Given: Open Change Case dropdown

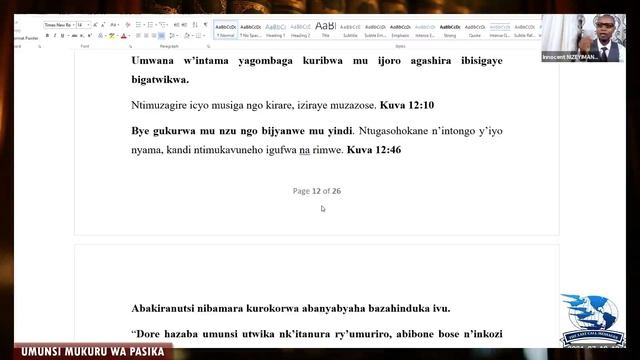Looking at the screenshot, I should coord(115,25).
